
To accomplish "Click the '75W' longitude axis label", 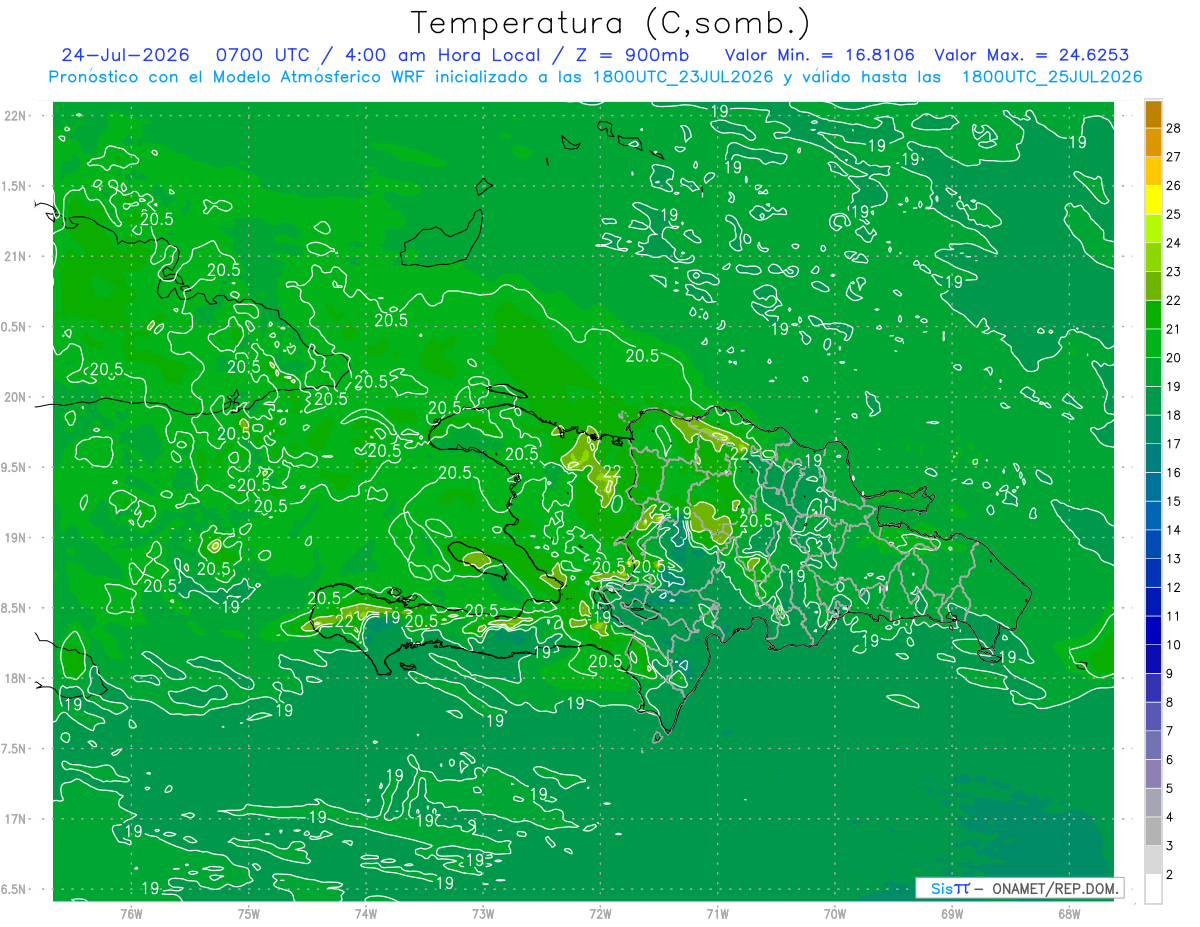I will (x=248, y=914).
